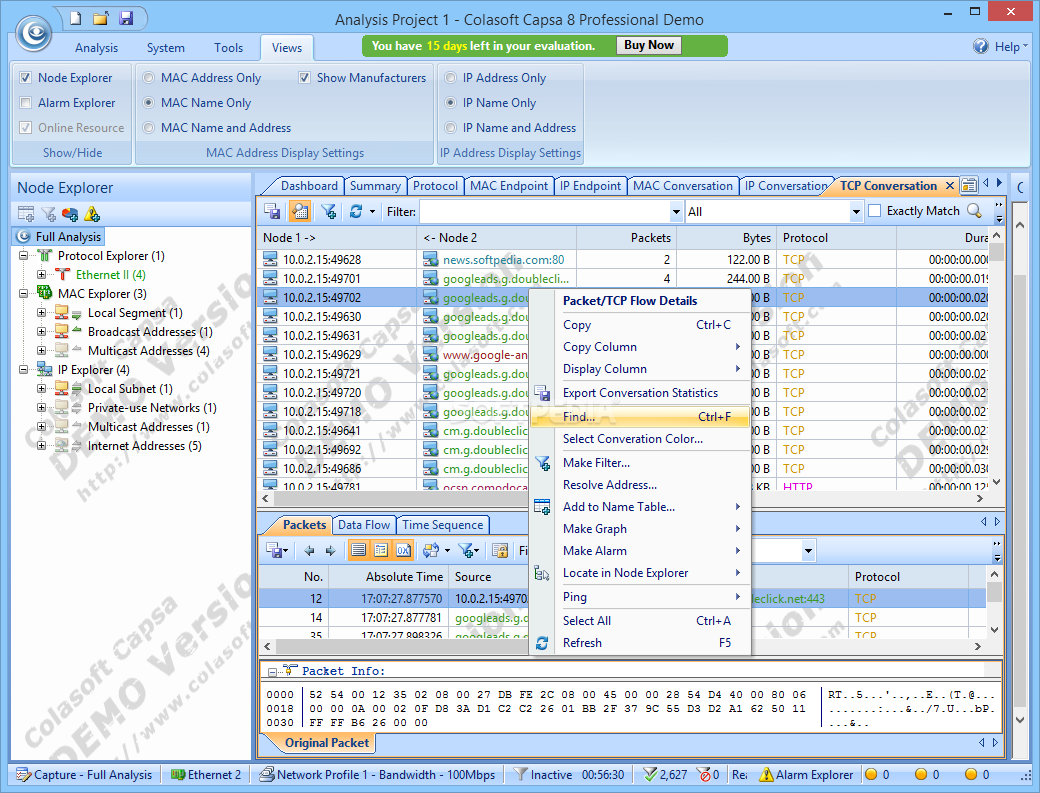The image size is (1040, 793).
Task: Click the Open folder icon in title bar
Action: [x=100, y=18]
